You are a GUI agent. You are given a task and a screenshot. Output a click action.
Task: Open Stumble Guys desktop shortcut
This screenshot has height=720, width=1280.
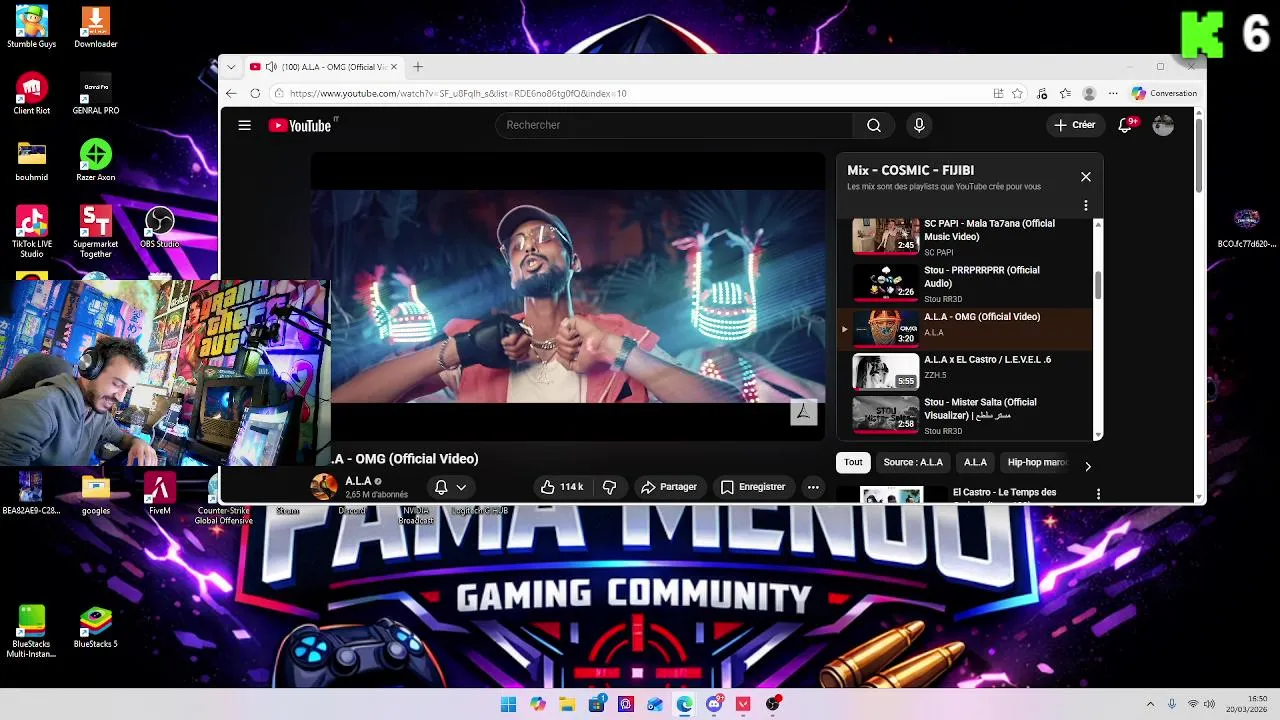31,28
